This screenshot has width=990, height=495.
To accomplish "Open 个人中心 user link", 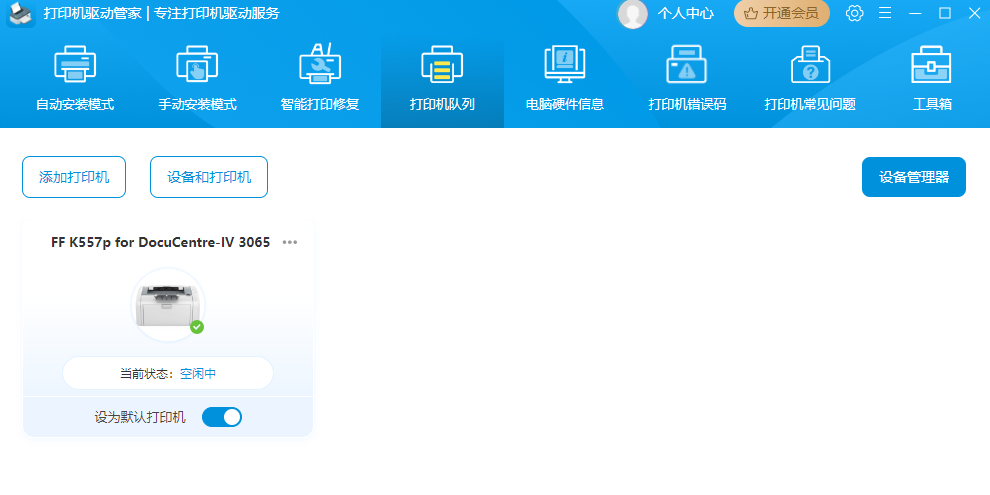I will [686, 13].
